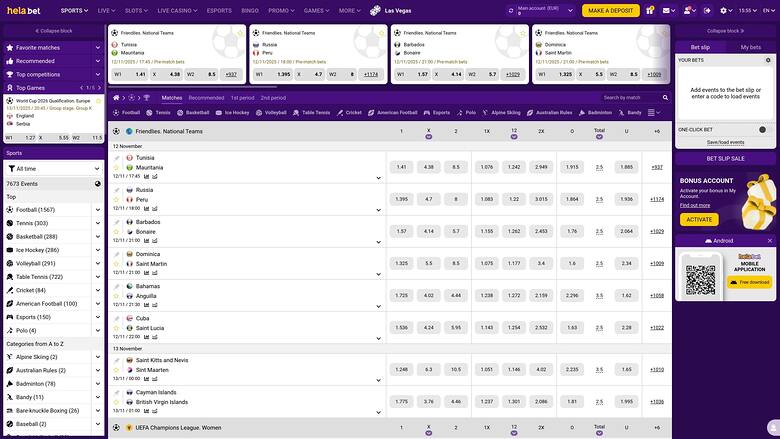Image resolution: width=780 pixels, height=439 pixels.
Task: Toggle favorite star for Cuba–Saint Lucia row
Action: tap(117, 328)
